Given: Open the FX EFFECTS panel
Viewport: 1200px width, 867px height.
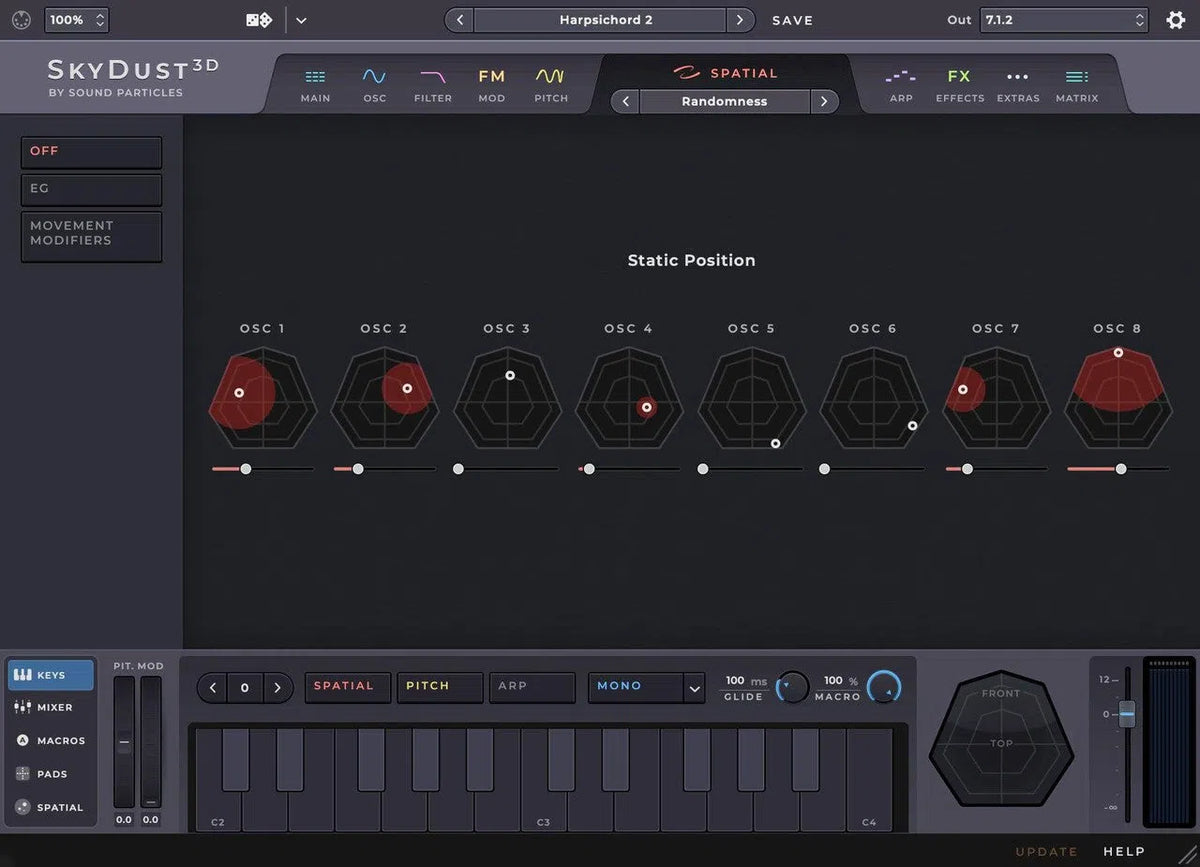Looking at the screenshot, I should click(x=959, y=84).
